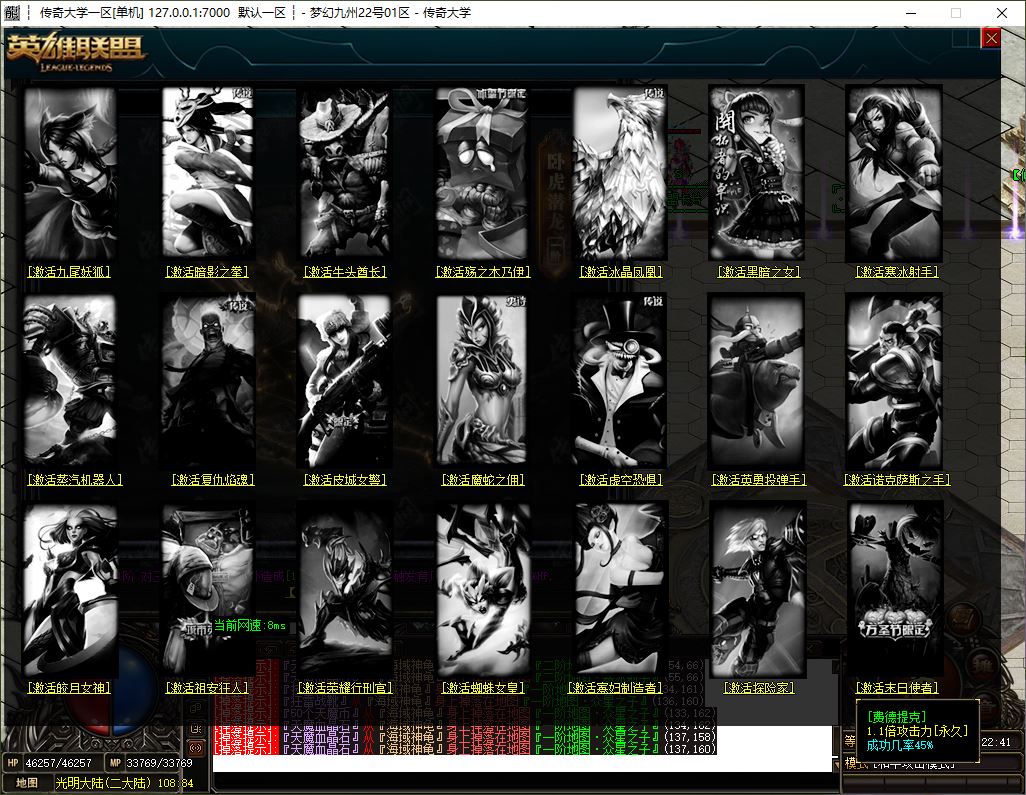Click the 英勇投弹手 bomber portrait
1026x795 pixels.
click(757, 381)
